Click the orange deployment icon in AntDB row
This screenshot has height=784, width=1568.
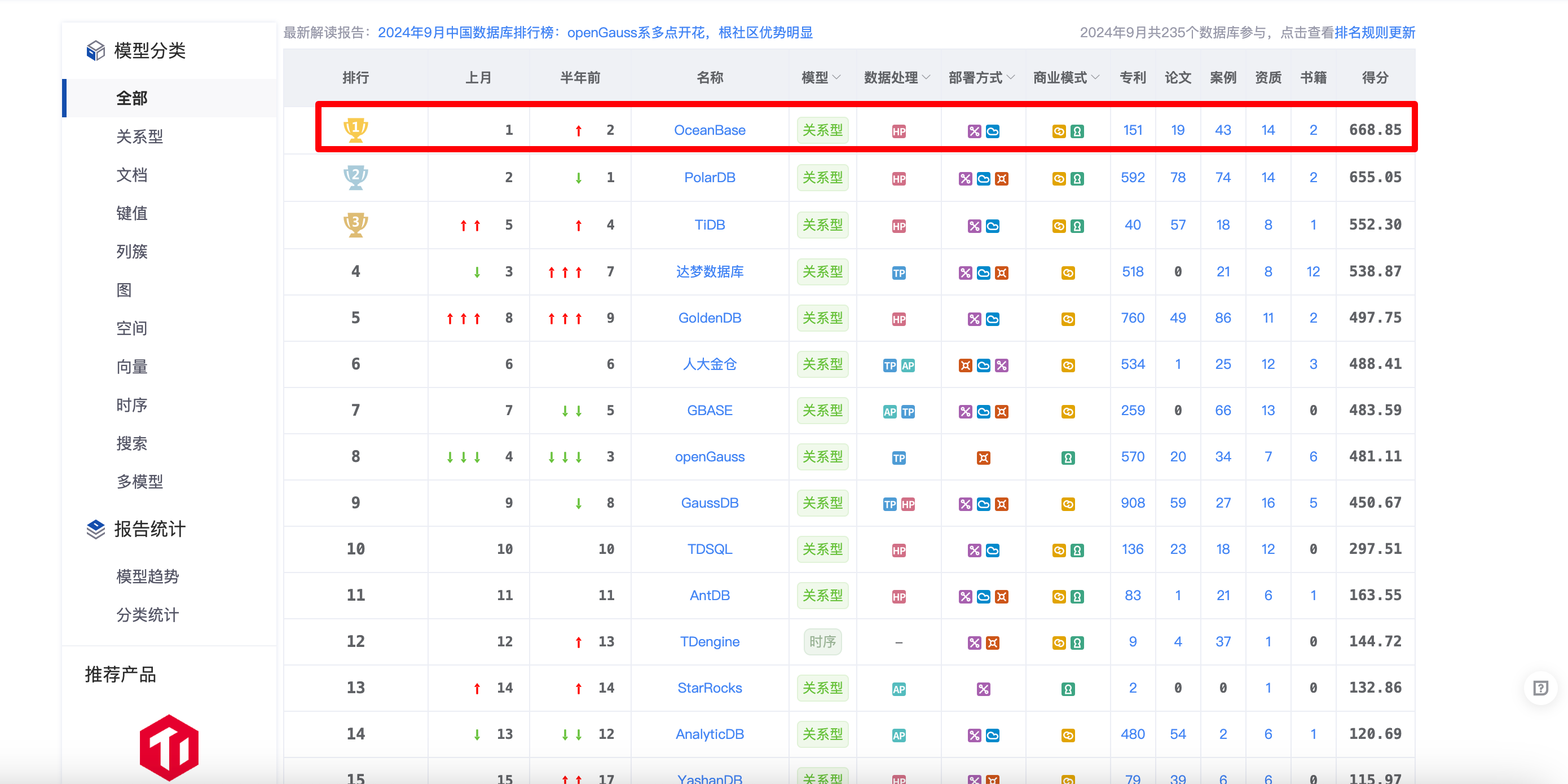tap(1001, 597)
